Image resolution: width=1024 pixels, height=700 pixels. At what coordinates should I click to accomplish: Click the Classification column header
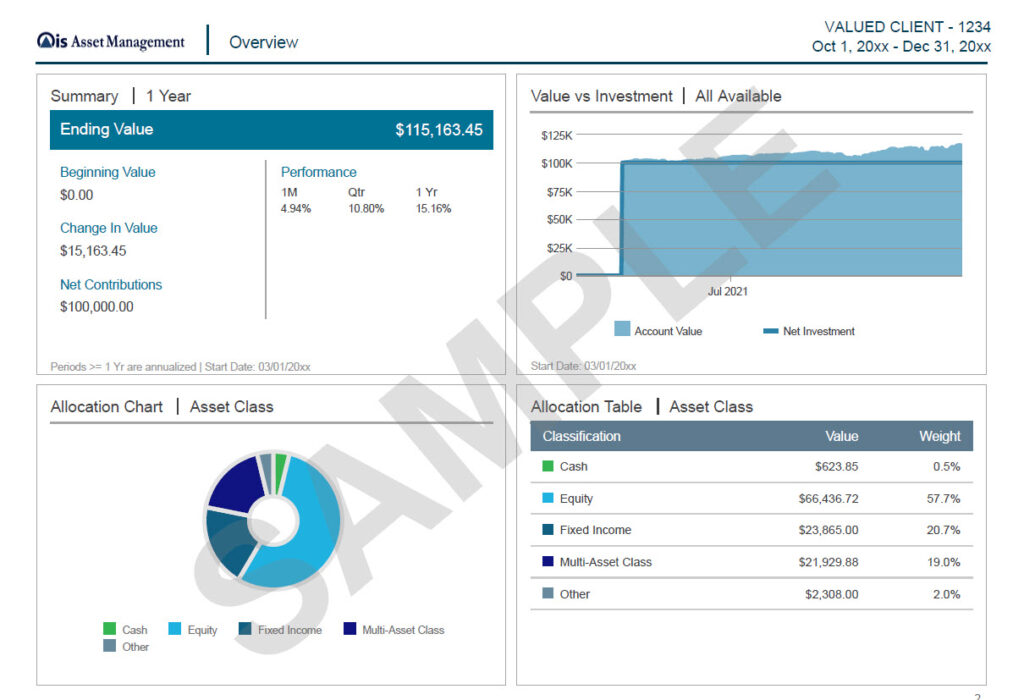pyautogui.click(x=581, y=436)
